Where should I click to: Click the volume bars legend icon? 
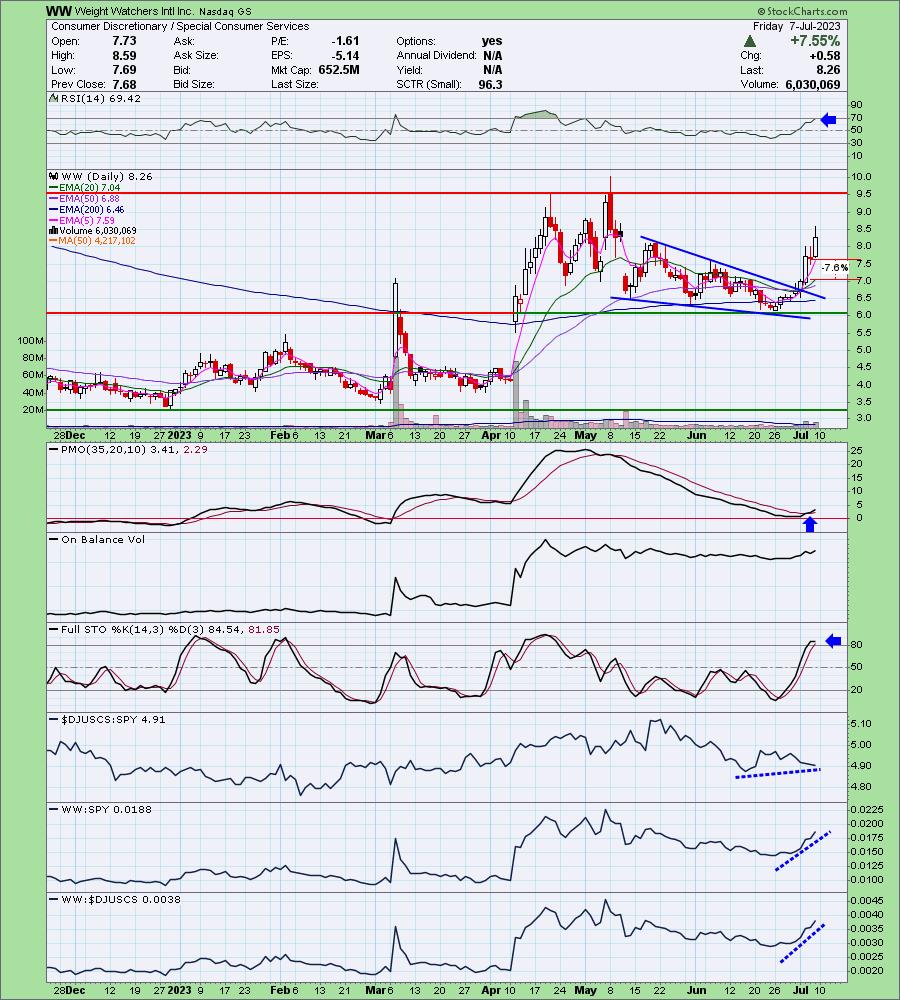click(x=54, y=230)
